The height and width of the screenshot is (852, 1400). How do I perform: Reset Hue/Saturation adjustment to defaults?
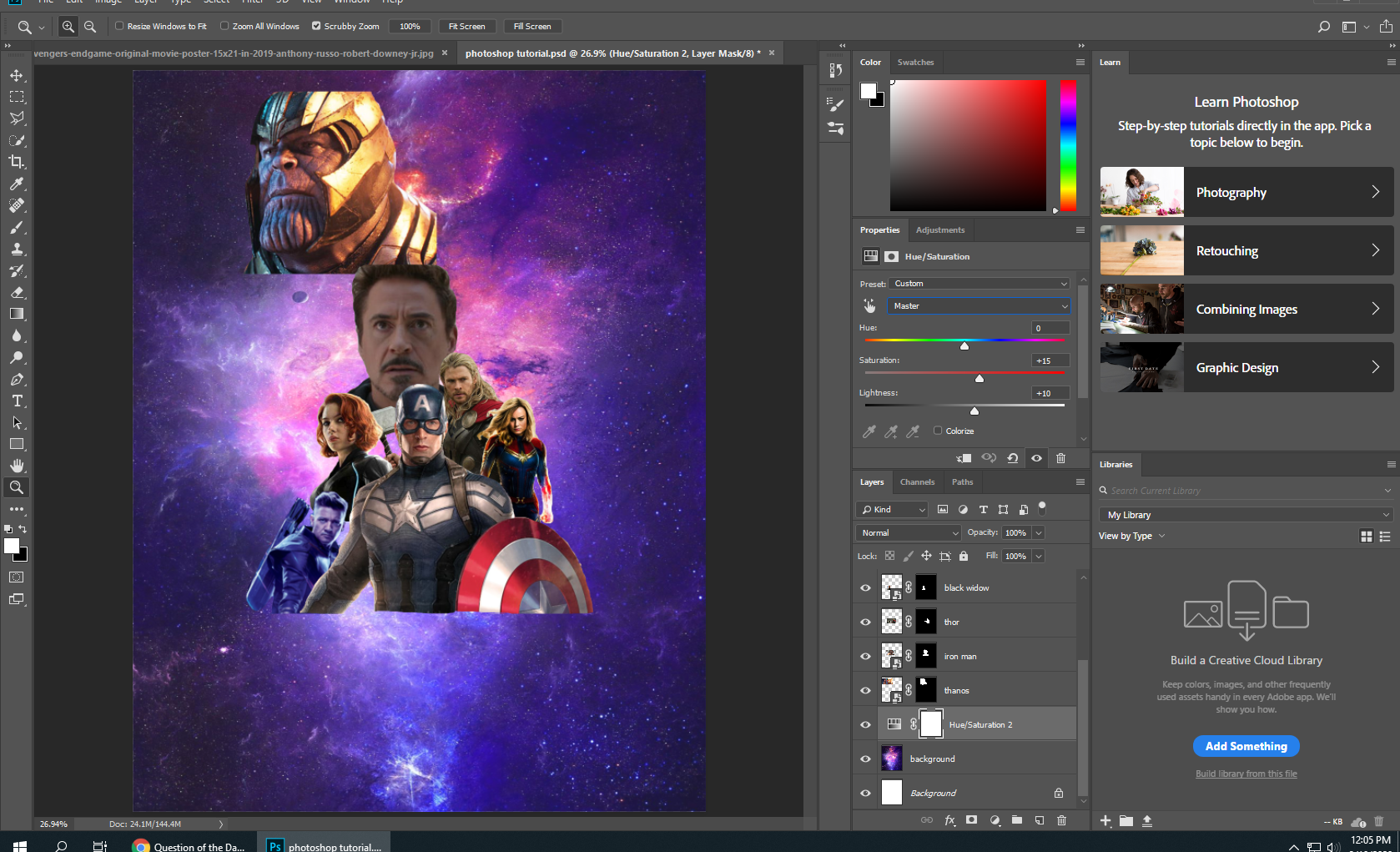coord(1012,458)
